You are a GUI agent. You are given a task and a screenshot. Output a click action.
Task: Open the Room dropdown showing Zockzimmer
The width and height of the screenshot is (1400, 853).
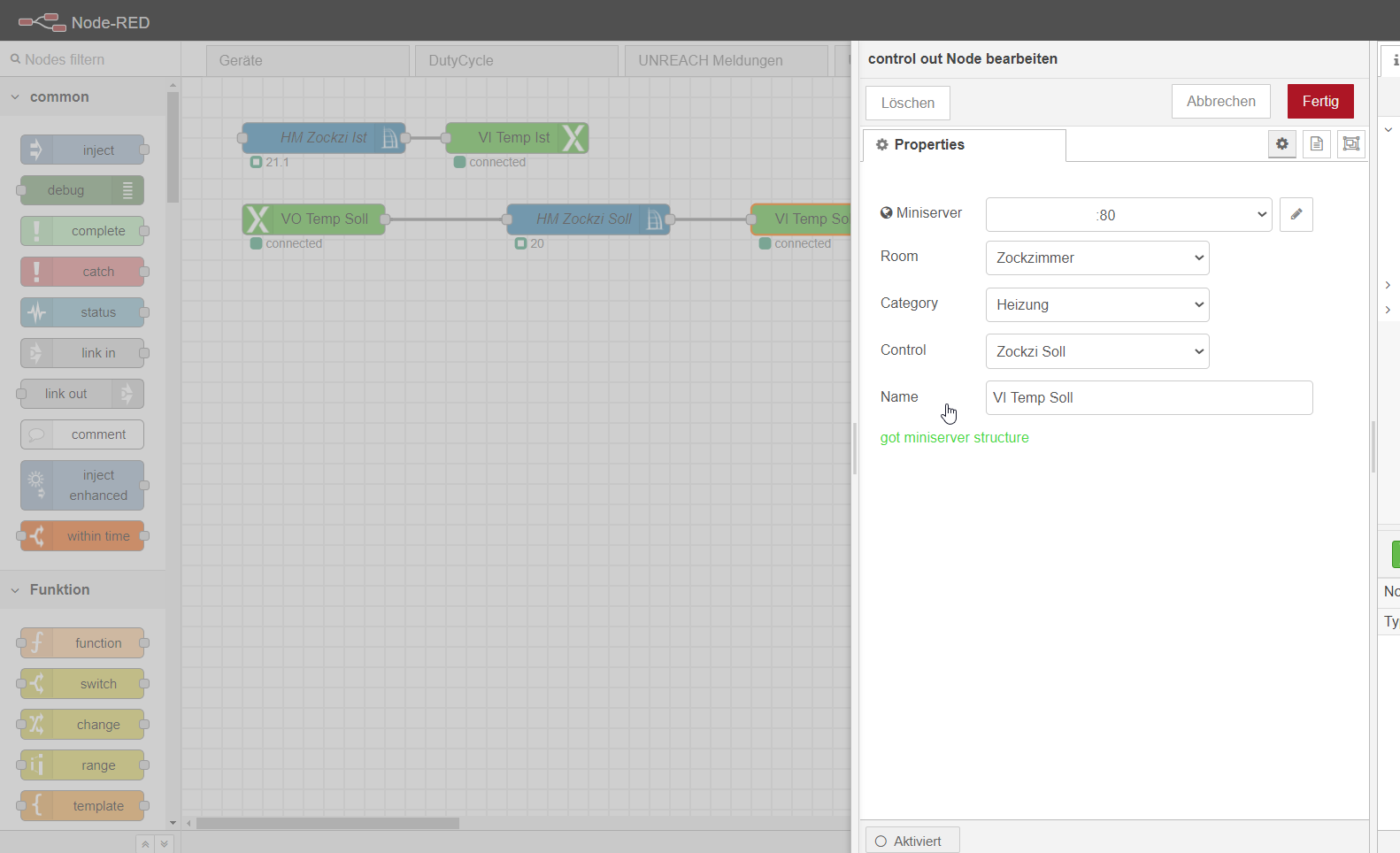(1096, 257)
